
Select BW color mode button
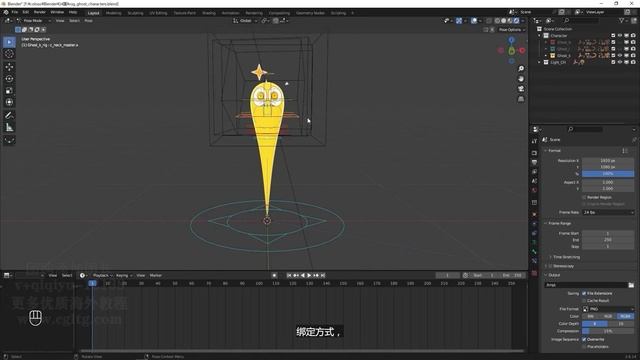[591, 316]
